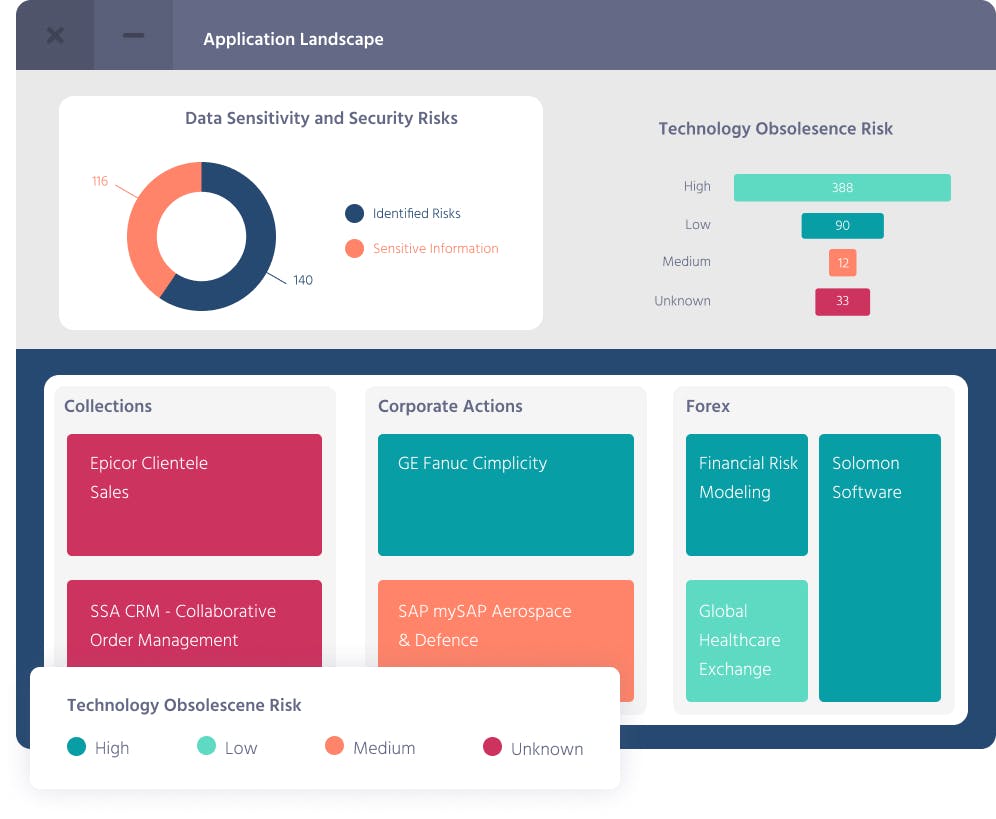The width and height of the screenshot is (996, 819).
Task: Click the Low axis label in the bar chart
Action: click(697, 224)
